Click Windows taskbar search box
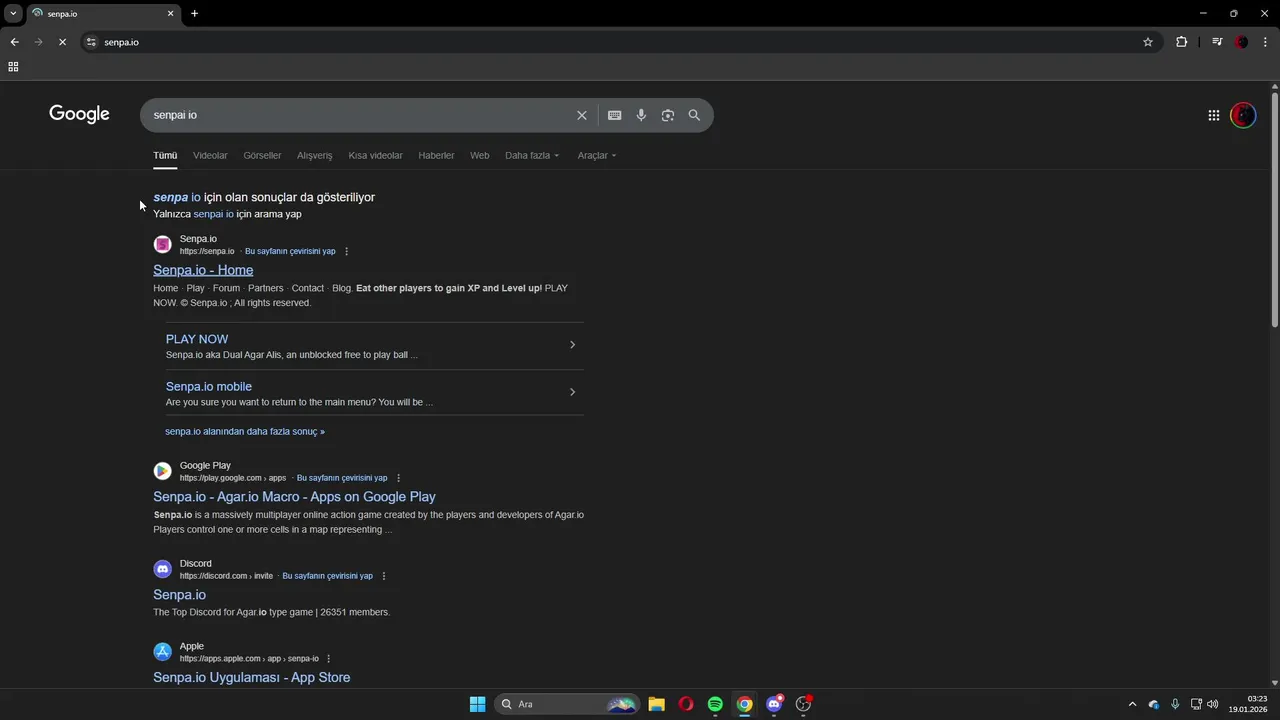Viewport: 1280px width, 720px height. pos(567,704)
